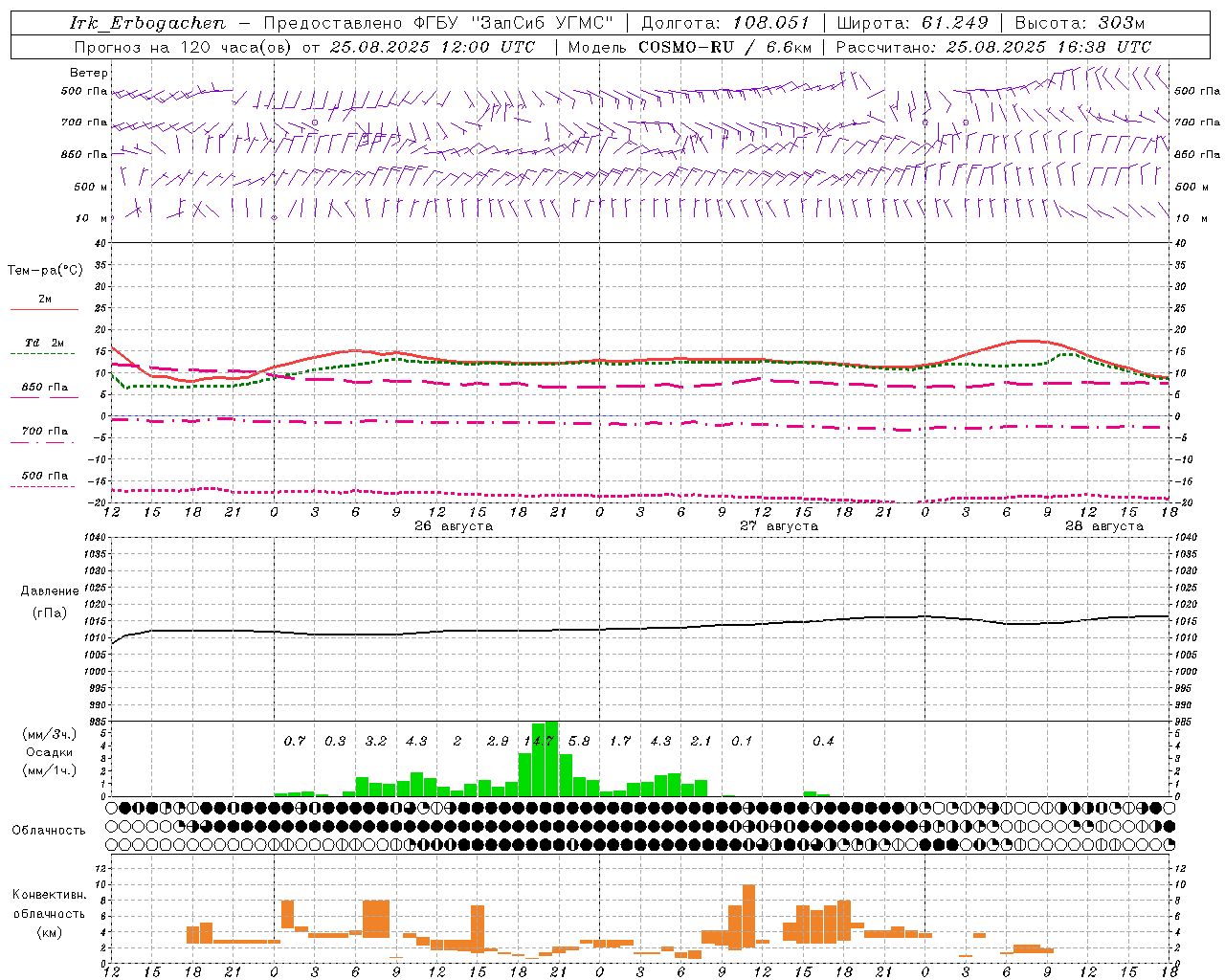
Task: Click the 700 гПа temperature legend line
Action: [x=44, y=442]
